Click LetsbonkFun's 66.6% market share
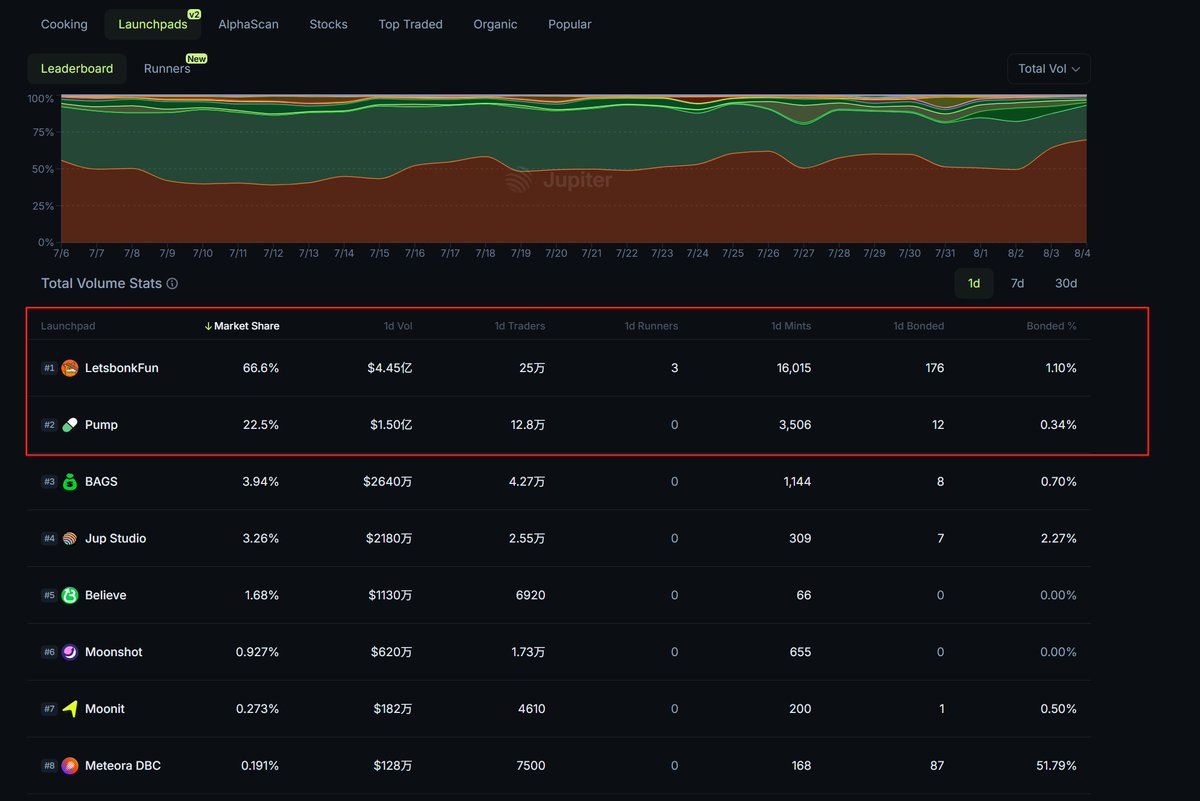Viewport: 1200px width, 801px height. (261, 368)
